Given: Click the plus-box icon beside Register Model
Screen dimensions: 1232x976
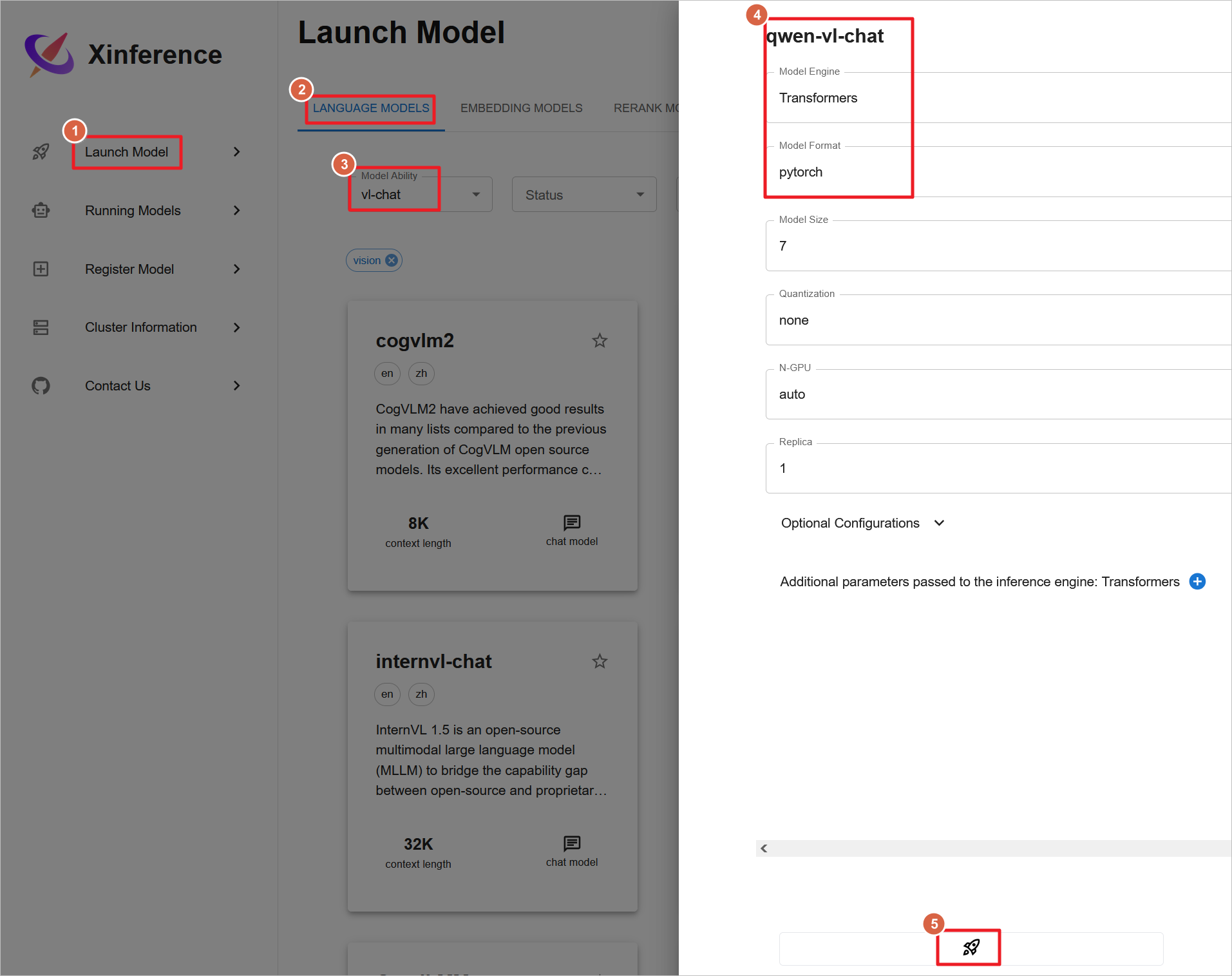Looking at the screenshot, I should [41, 269].
